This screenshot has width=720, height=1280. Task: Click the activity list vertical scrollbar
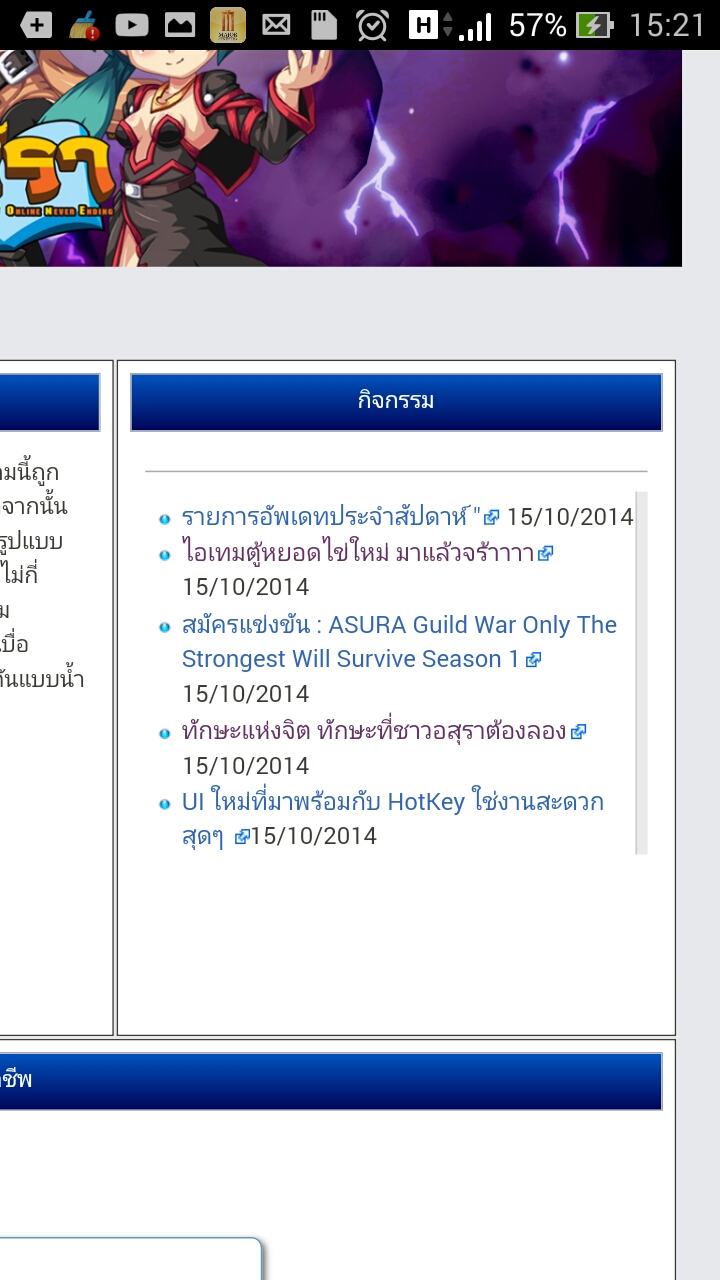642,673
